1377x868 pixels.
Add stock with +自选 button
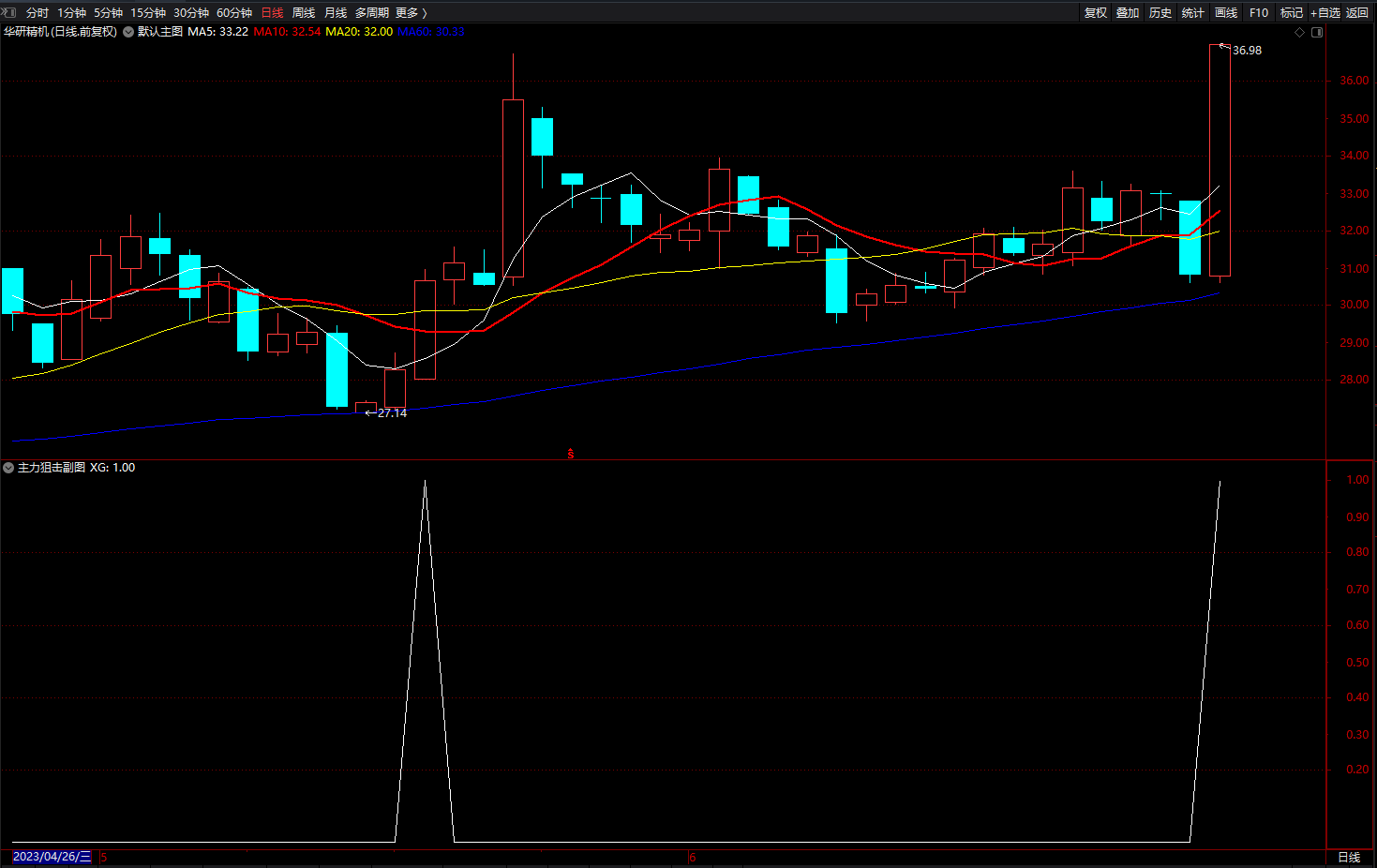(1325, 12)
